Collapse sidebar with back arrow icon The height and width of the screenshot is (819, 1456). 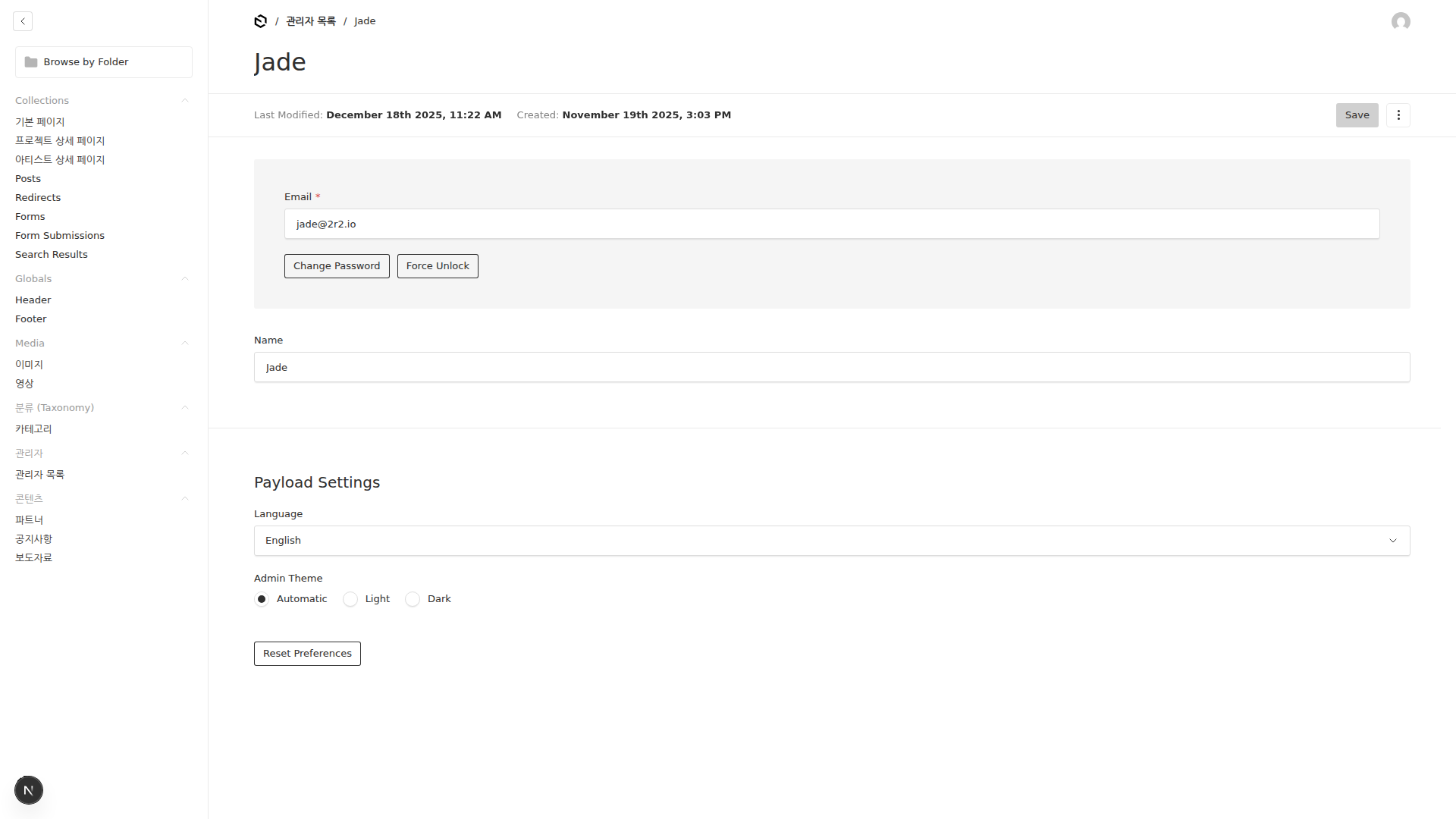[x=23, y=21]
